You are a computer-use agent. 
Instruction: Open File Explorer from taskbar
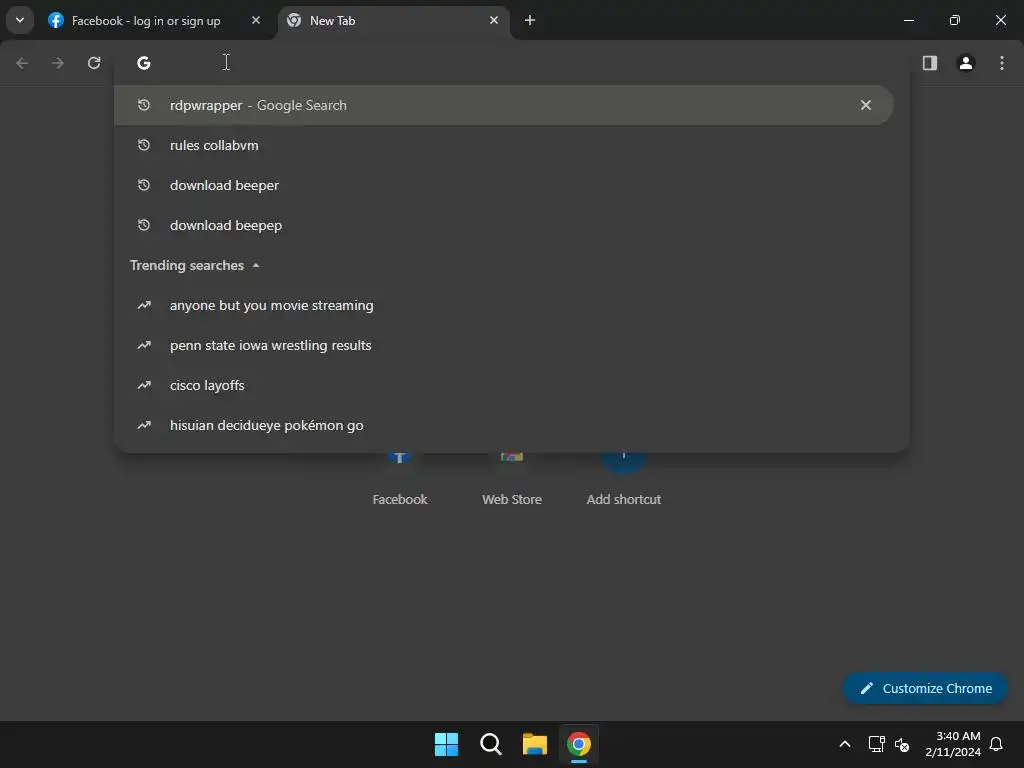pyautogui.click(x=534, y=744)
